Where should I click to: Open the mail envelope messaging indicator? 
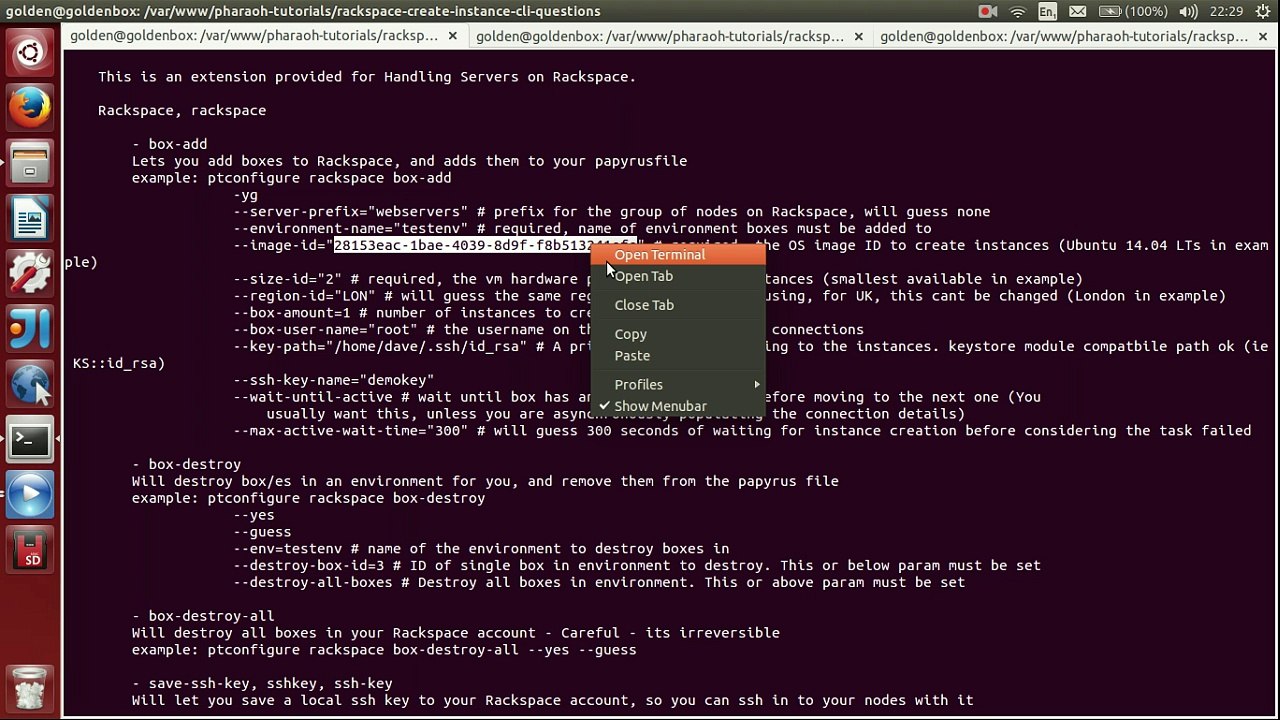pyautogui.click(x=1077, y=11)
